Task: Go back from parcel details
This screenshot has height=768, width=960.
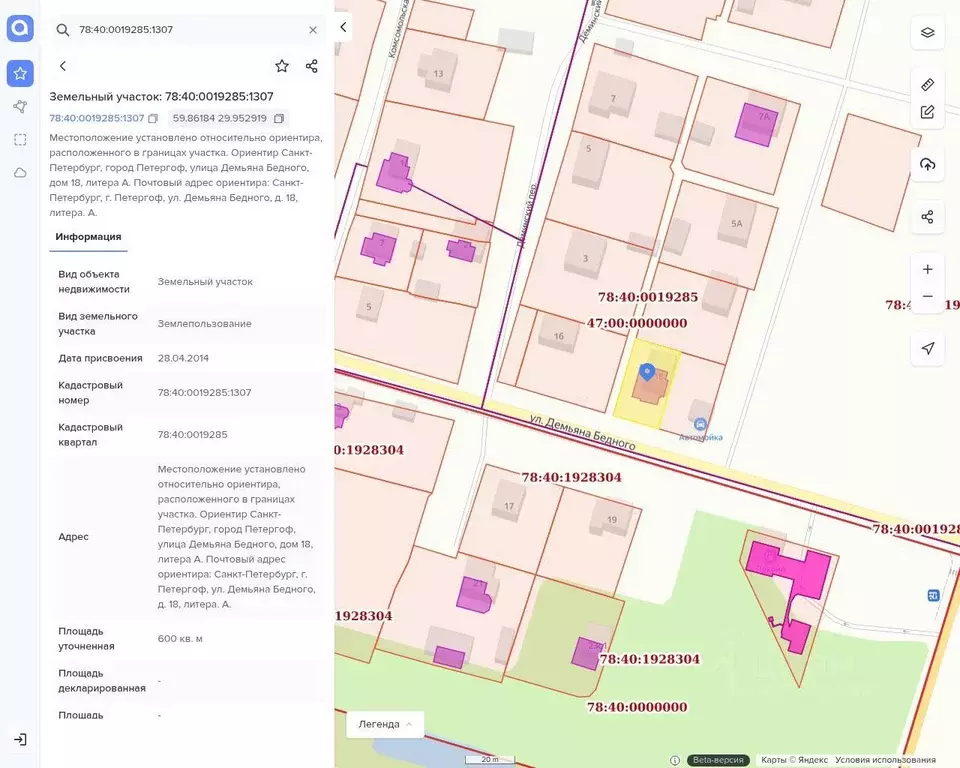Action: click(63, 66)
